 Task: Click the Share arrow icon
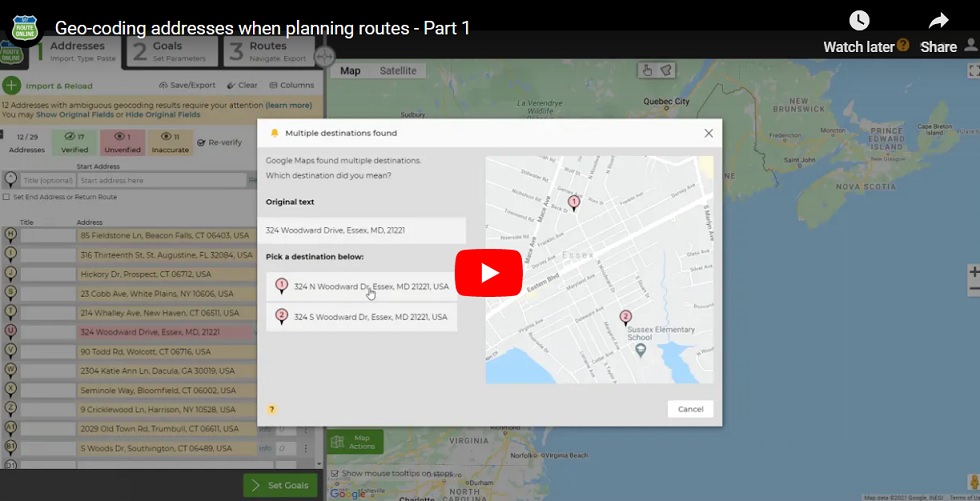tap(938, 22)
